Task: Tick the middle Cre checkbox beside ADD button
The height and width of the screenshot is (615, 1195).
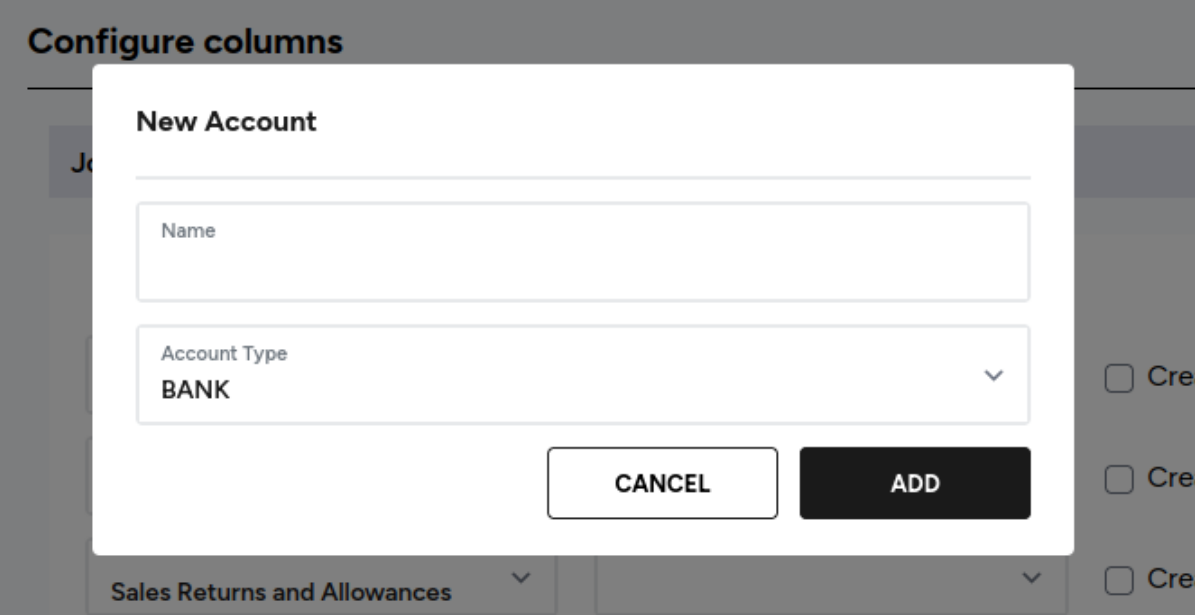Action: (1119, 479)
